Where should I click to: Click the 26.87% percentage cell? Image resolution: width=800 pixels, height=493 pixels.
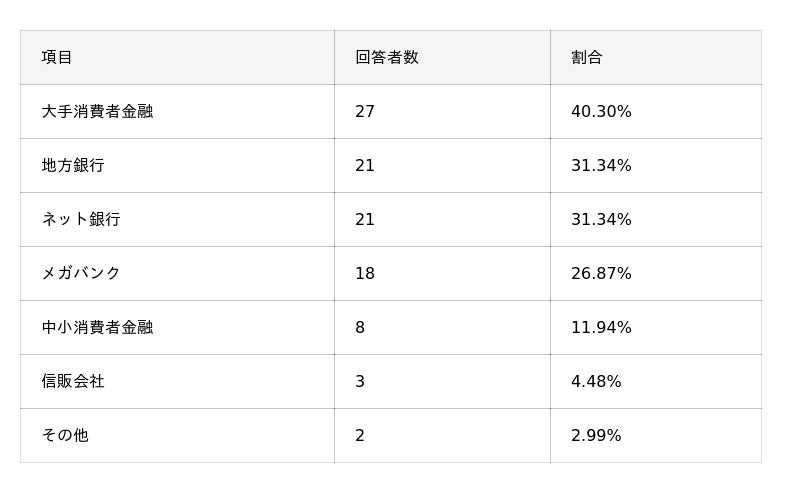pyautogui.click(x=601, y=273)
